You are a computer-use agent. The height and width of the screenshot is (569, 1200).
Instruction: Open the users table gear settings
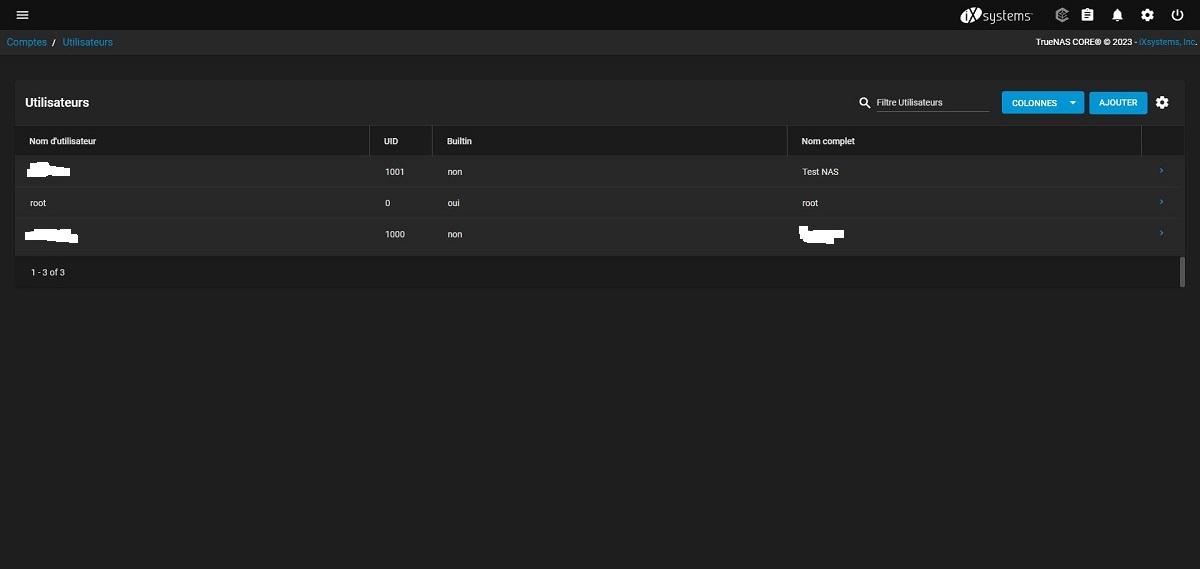[x=1162, y=103]
